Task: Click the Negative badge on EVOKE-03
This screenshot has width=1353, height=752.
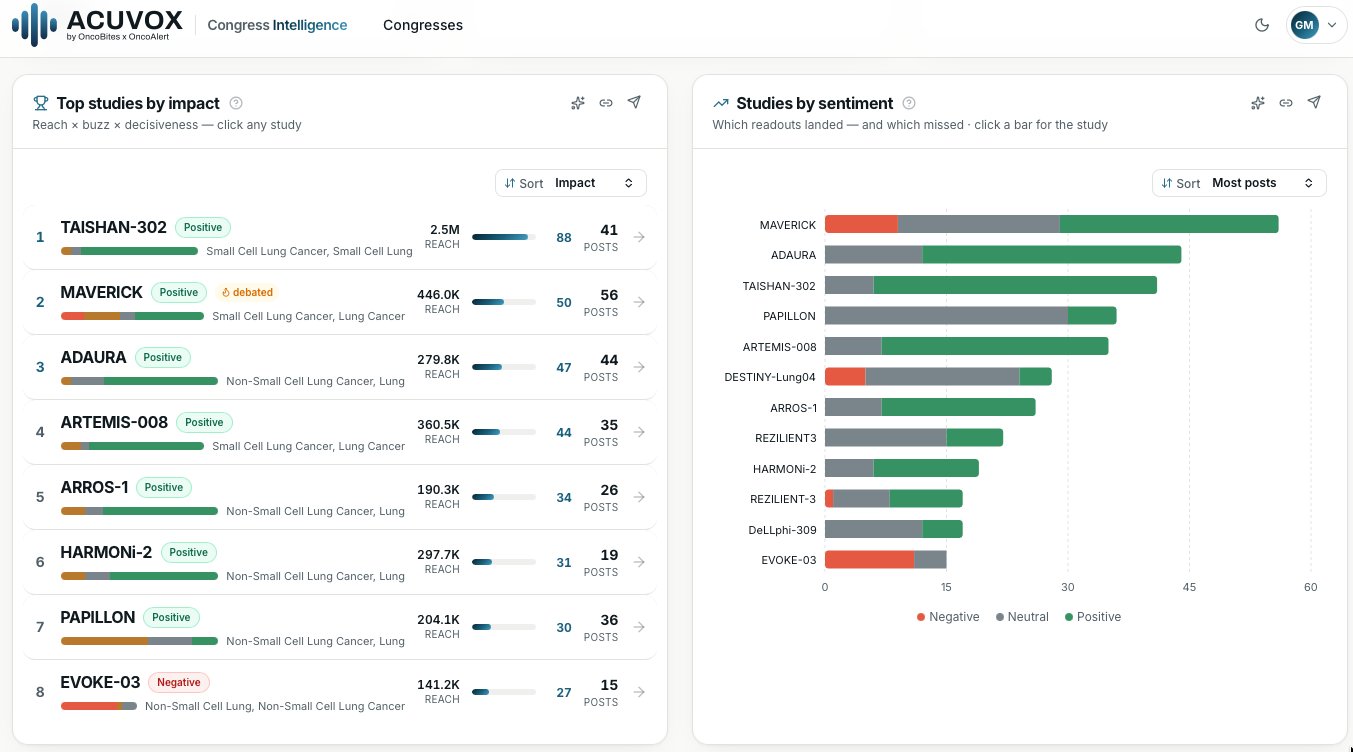Action: coord(179,682)
